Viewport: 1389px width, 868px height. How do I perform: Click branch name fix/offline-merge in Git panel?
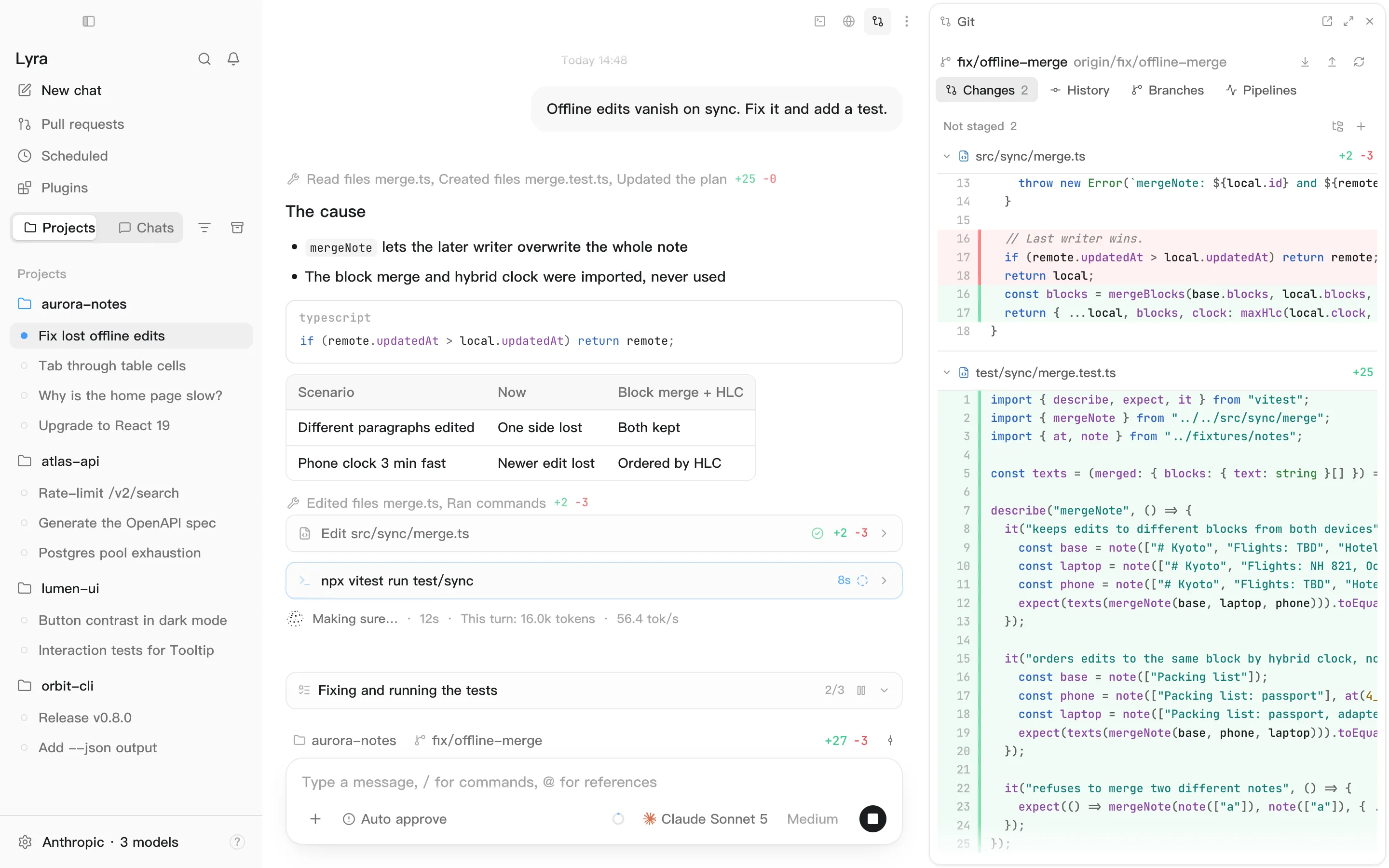[1012, 61]
